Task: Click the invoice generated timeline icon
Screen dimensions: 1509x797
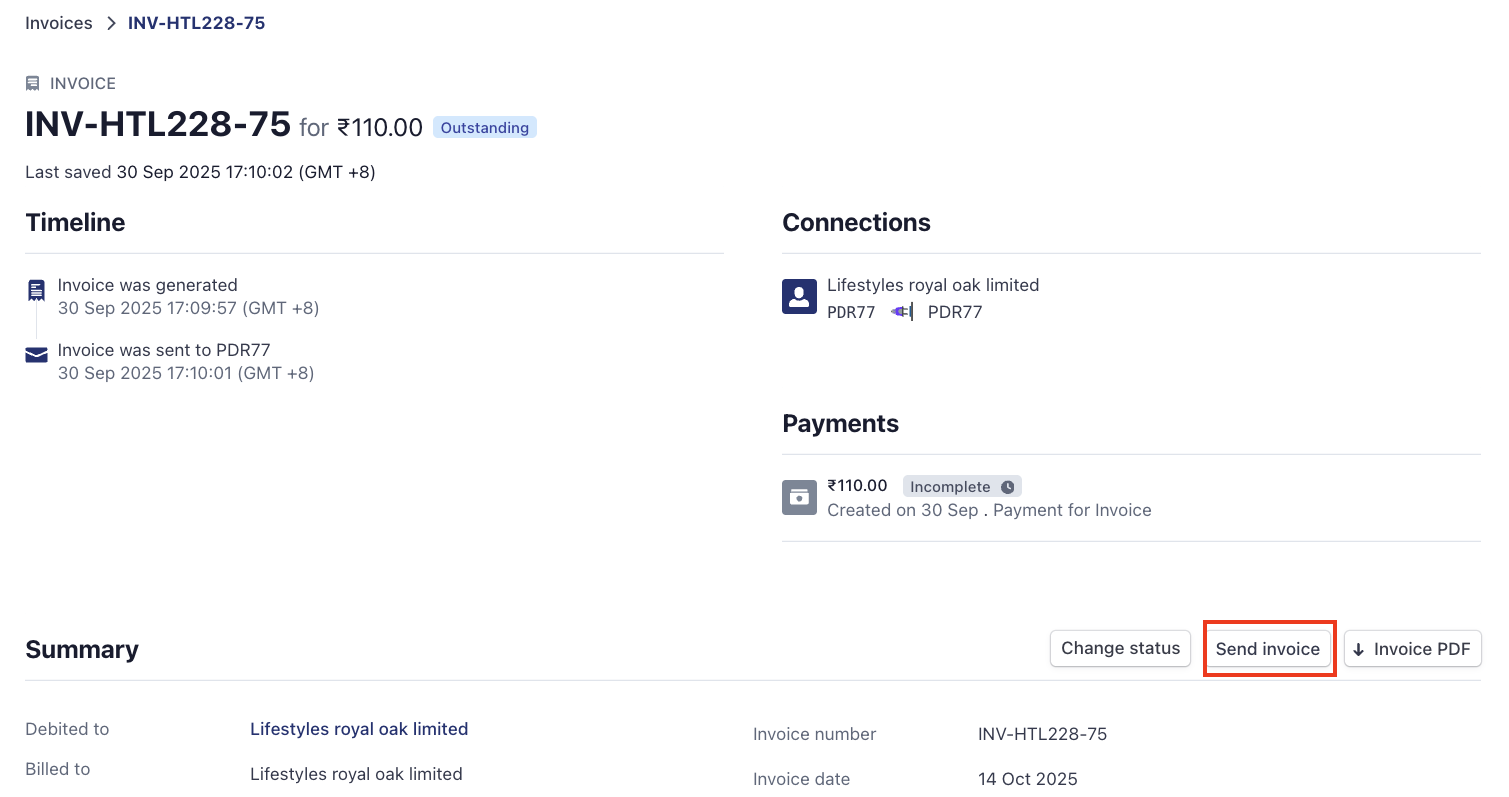Action: tap(37, 291)
